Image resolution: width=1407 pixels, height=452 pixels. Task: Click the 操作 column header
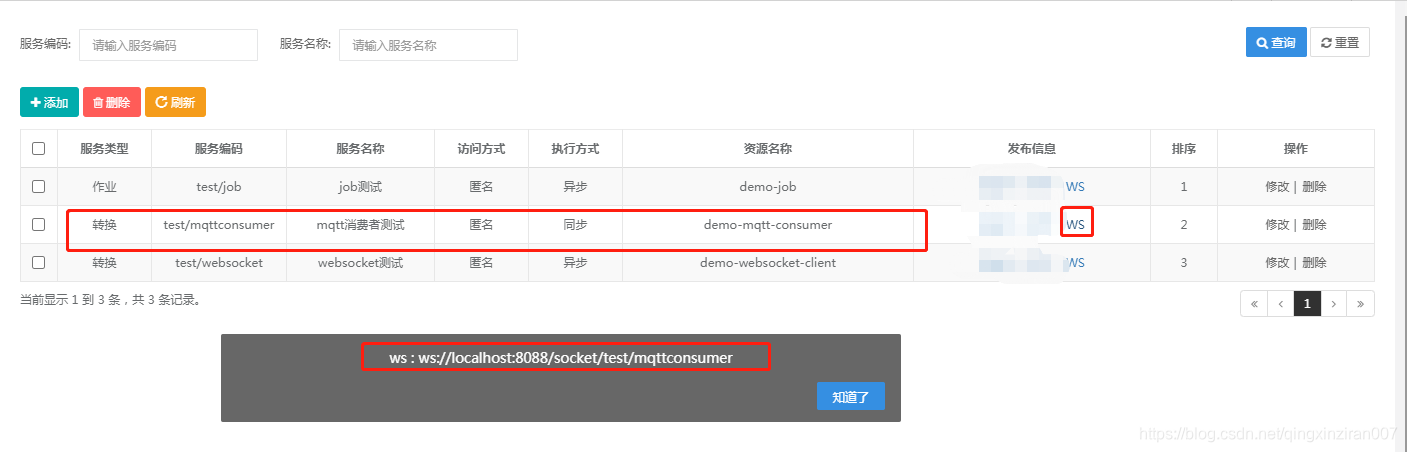pyautogui.click(x=1296, y=148)
